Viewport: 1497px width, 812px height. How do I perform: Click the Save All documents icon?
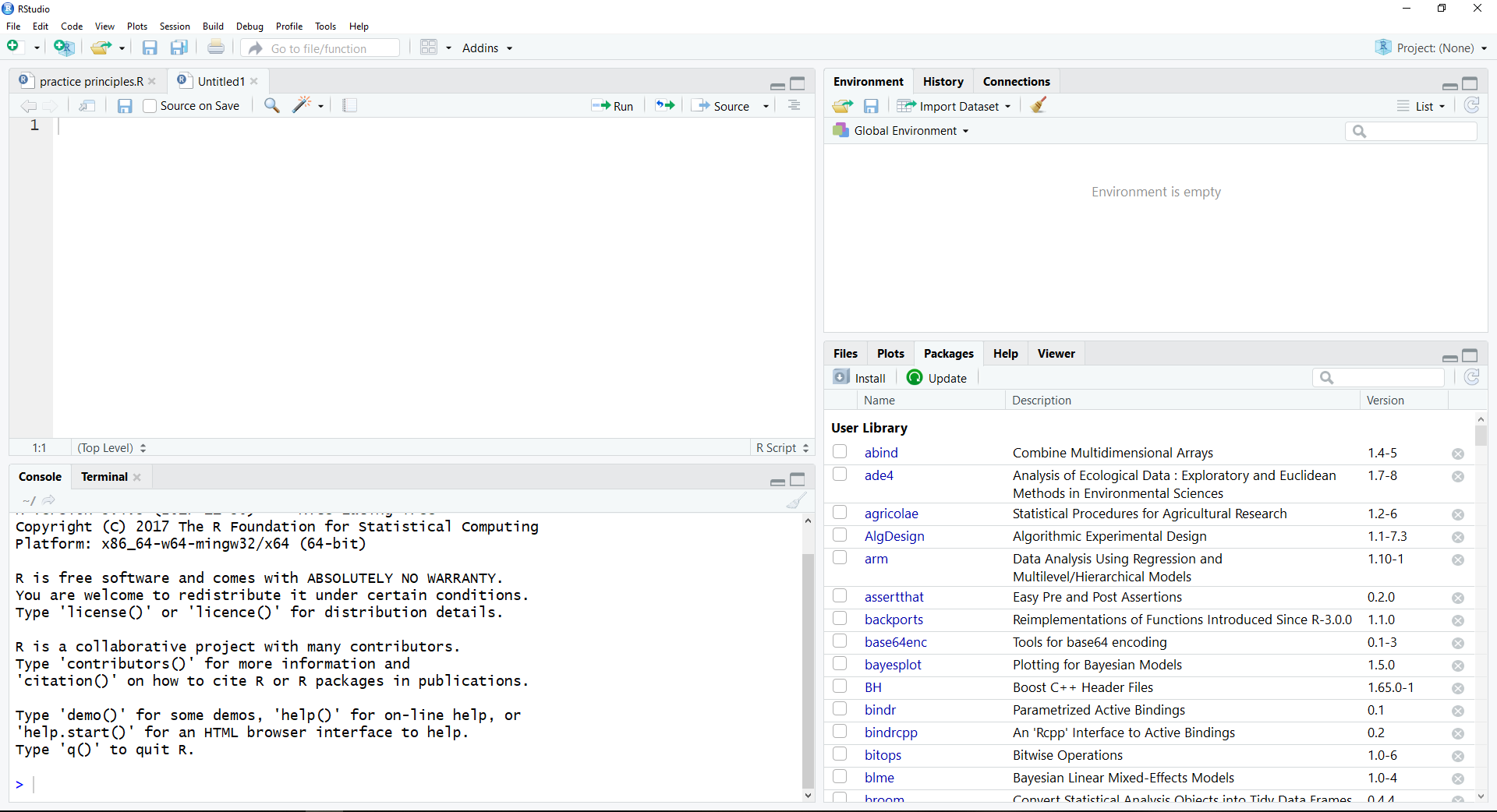(179, 48)
